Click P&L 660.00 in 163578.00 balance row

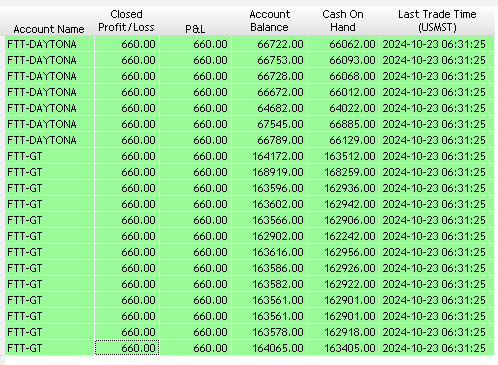(196, 332)
